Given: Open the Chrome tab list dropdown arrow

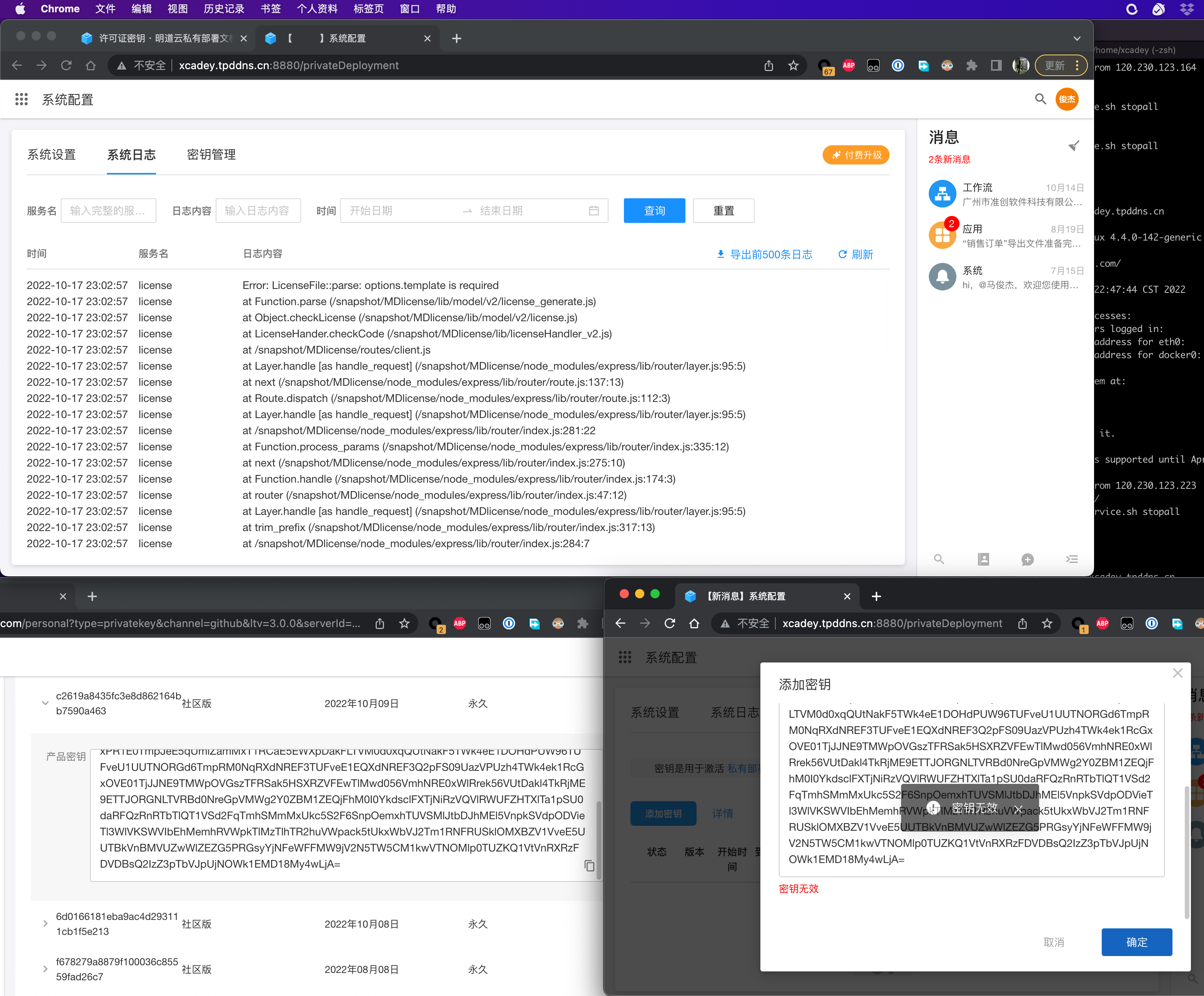Looking at the screenshot, I should (x=1077, y=38).
